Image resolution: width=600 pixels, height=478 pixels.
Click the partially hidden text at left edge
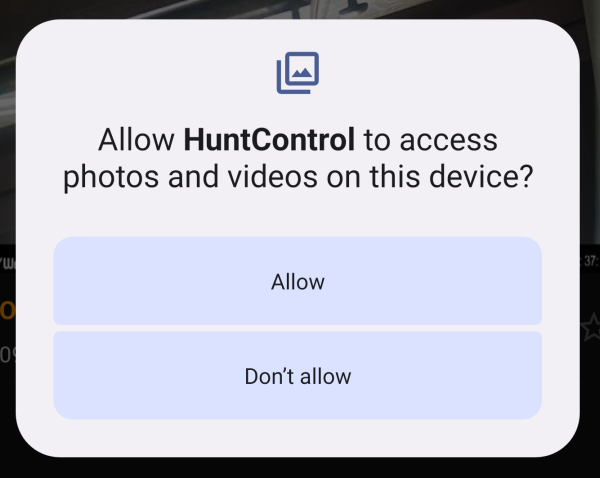tap(8, 263)
